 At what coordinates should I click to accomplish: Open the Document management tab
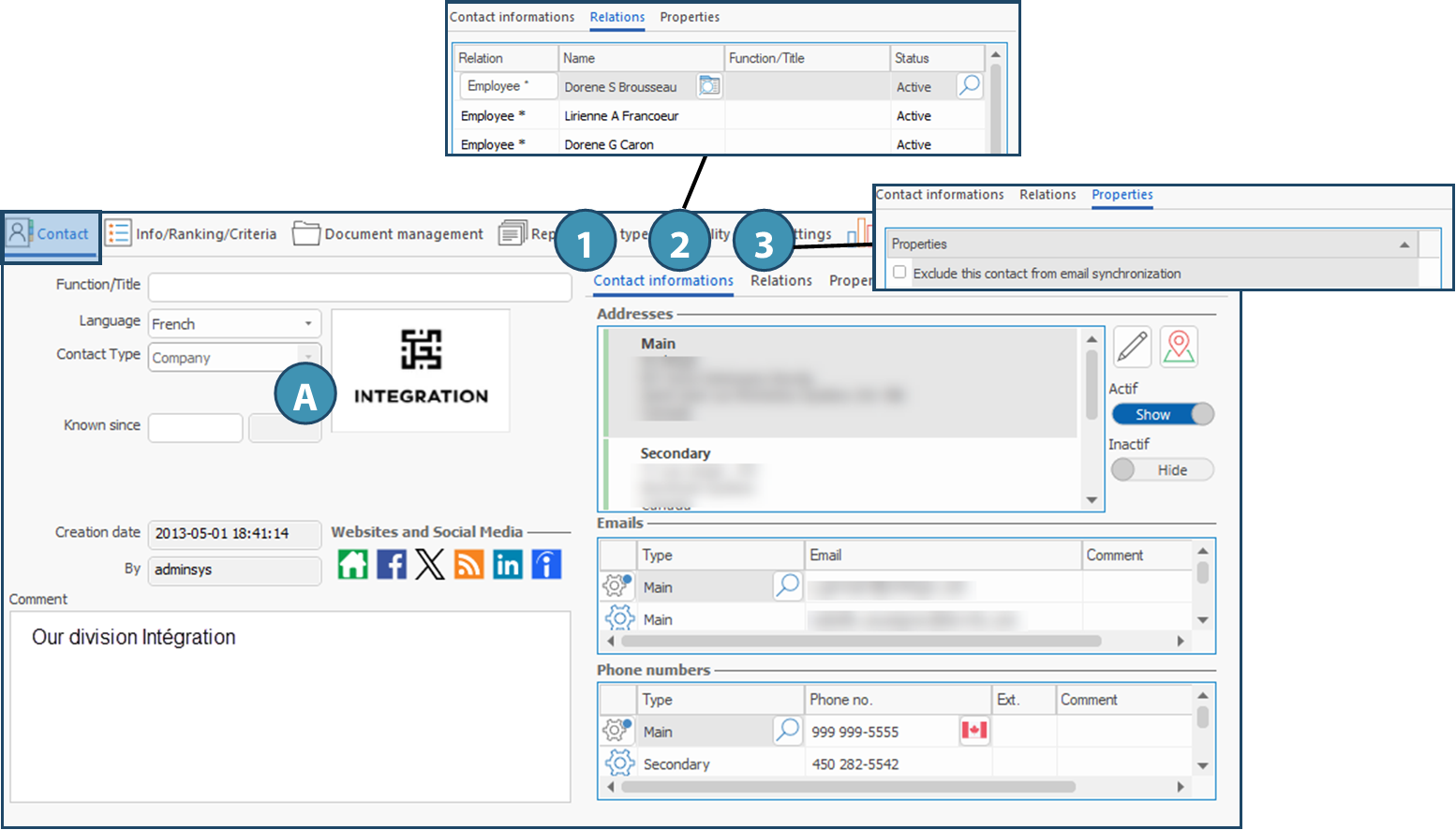click(389, 234)
